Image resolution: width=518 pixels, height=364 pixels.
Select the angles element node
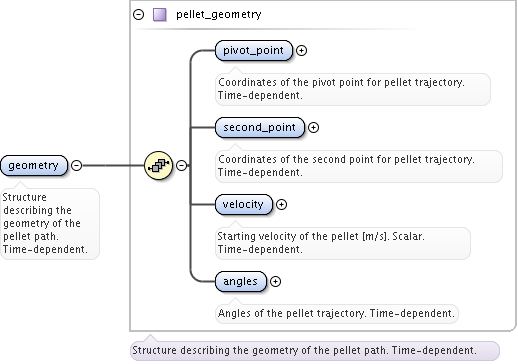pos(241,281)
